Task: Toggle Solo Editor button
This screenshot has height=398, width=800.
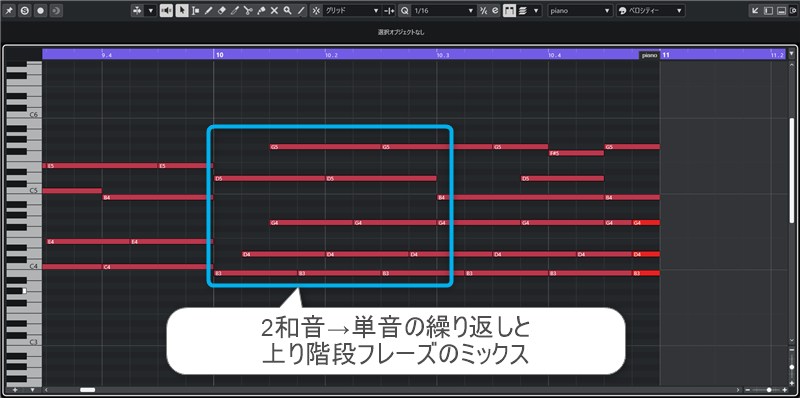Action: click(x=24, y=11)
